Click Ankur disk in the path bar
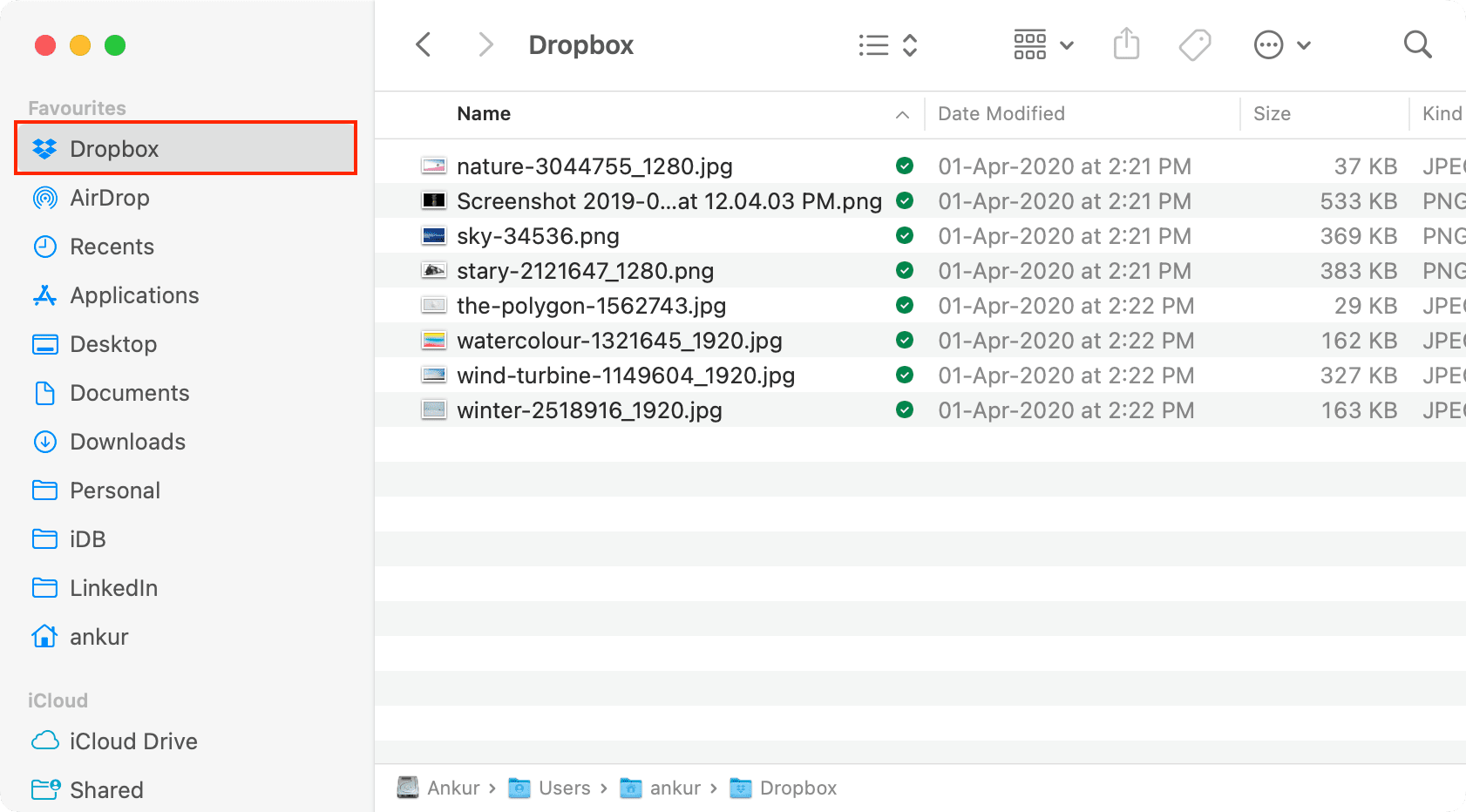The image size is (1466, 812). [x=438, y=788]
